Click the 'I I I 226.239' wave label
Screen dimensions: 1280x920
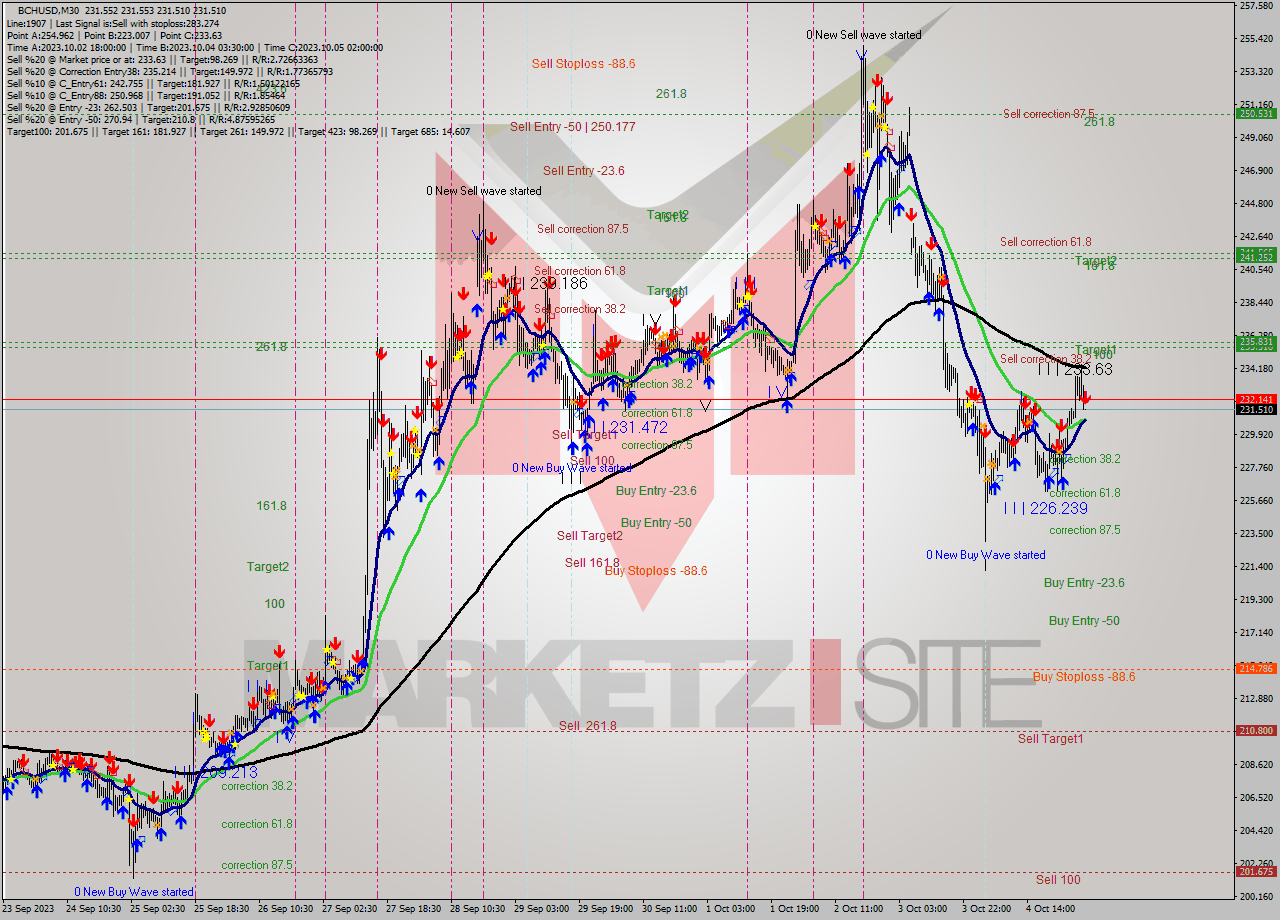coord(1046,509)
